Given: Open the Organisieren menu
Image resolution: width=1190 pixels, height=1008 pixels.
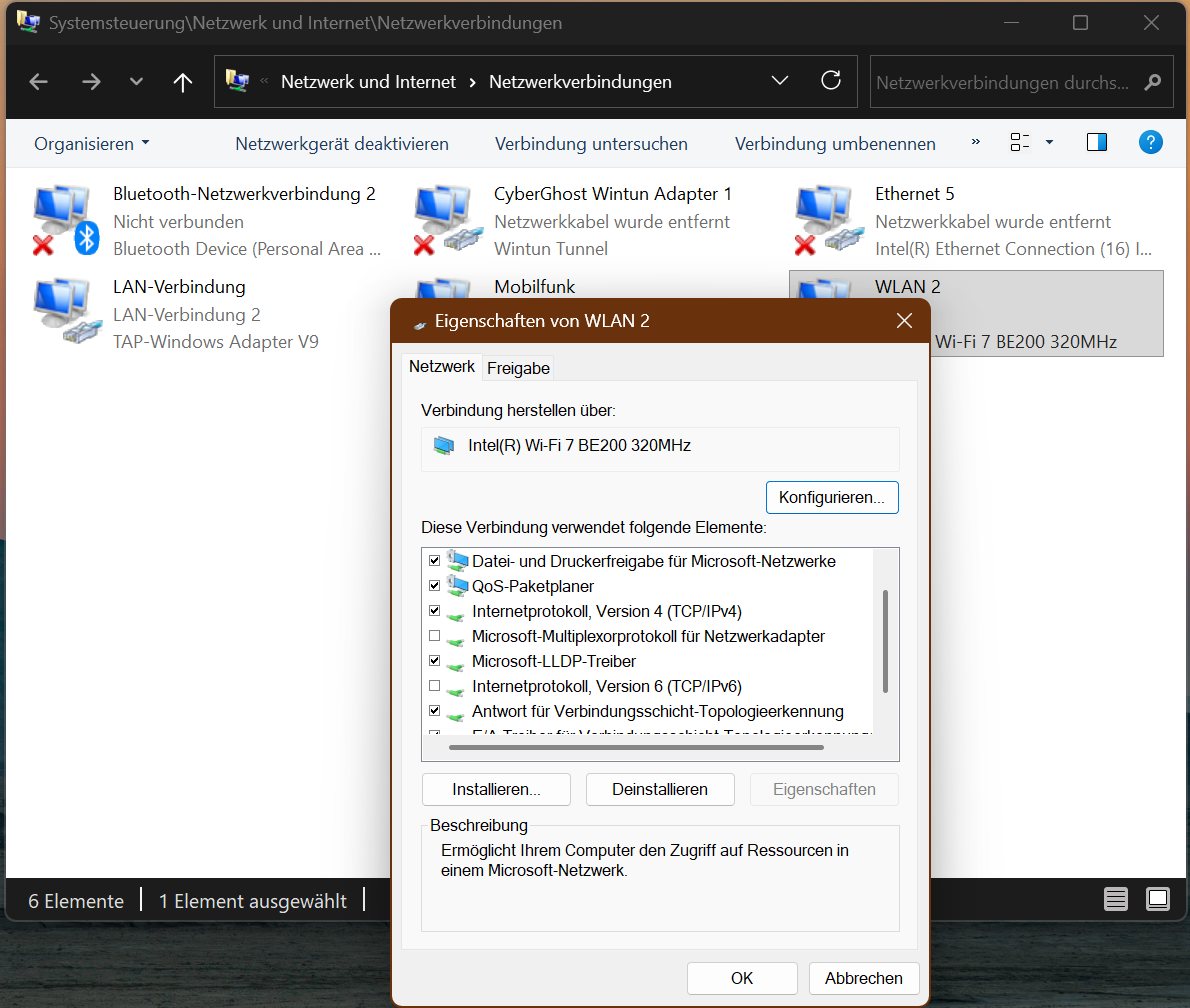Looking at the screenshot, I should 92,143.
